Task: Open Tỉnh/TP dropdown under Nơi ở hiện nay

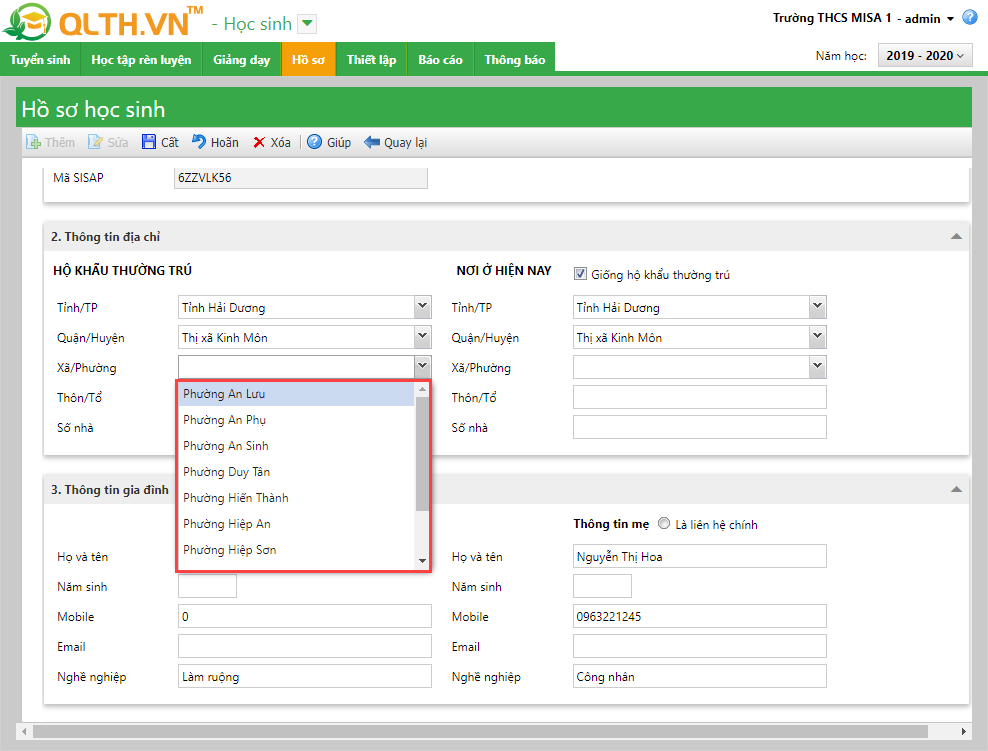Action: point(817,307)
